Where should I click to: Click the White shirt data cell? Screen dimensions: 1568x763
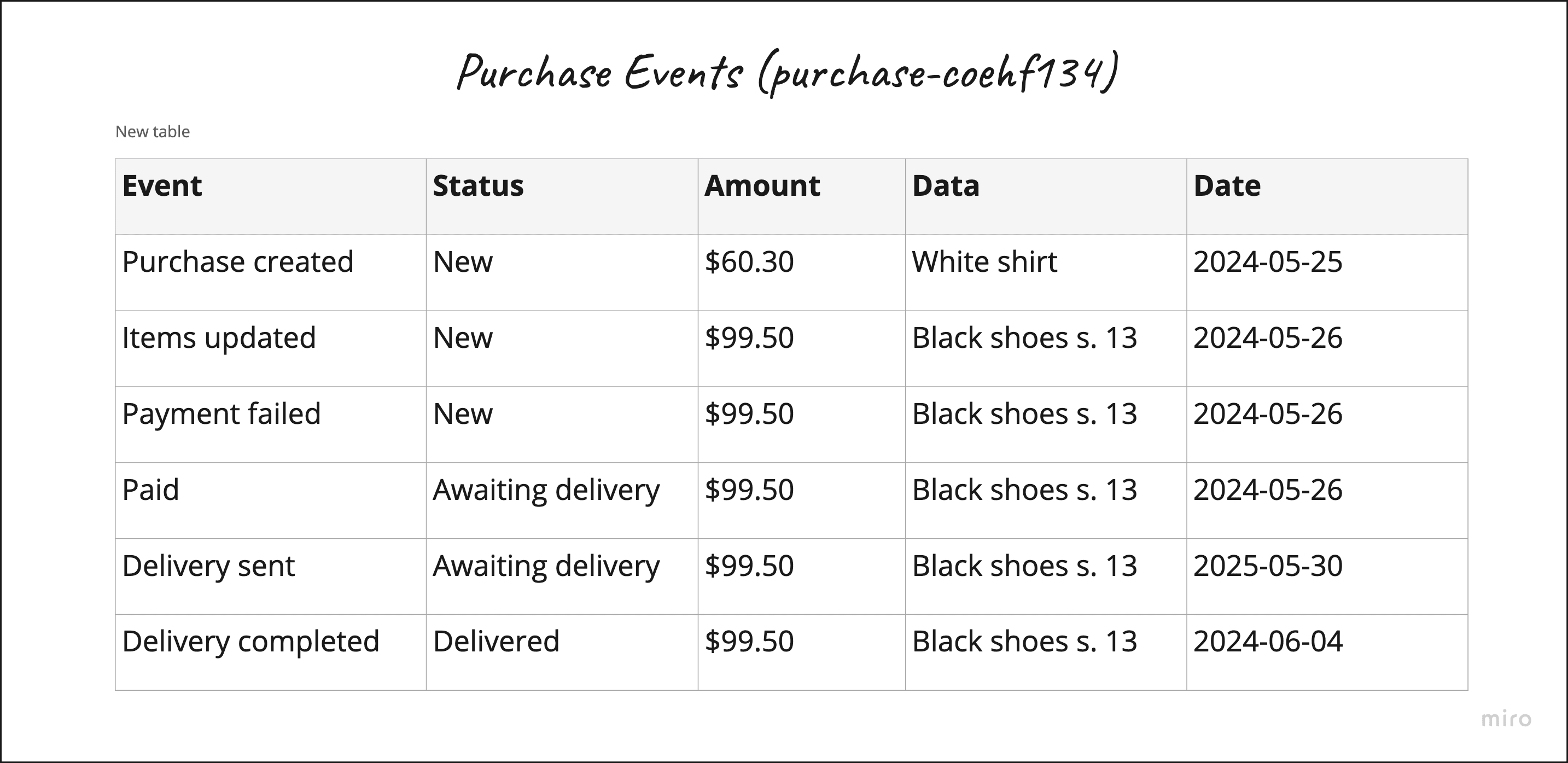1046,273
